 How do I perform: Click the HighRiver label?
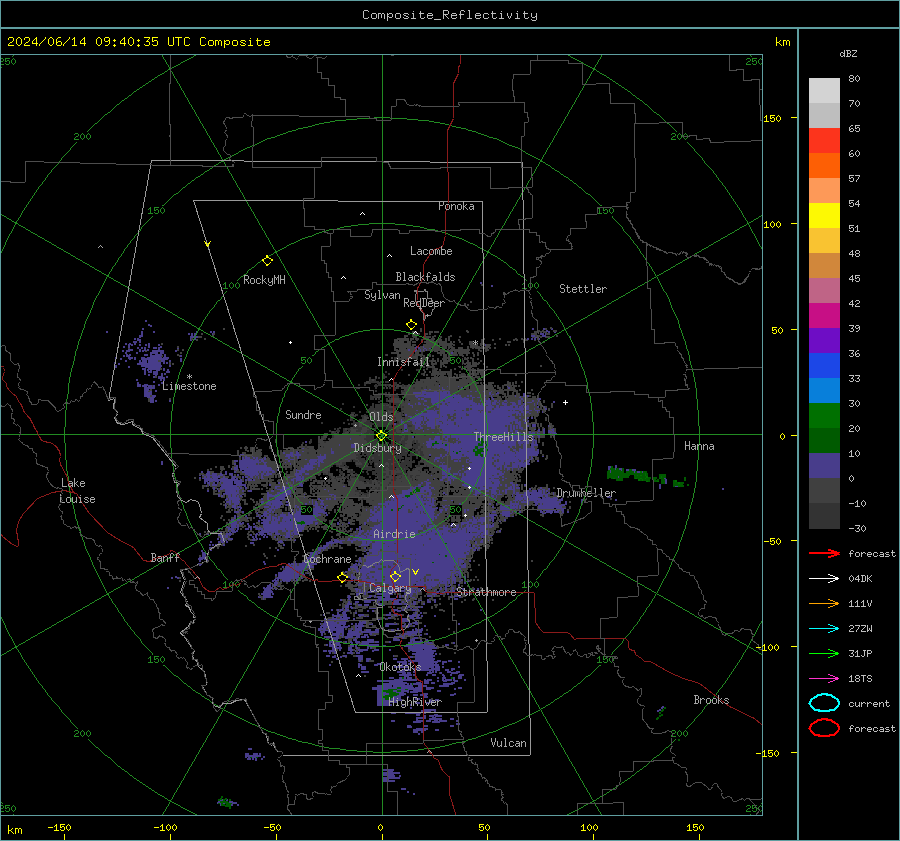tap(415, 702)
